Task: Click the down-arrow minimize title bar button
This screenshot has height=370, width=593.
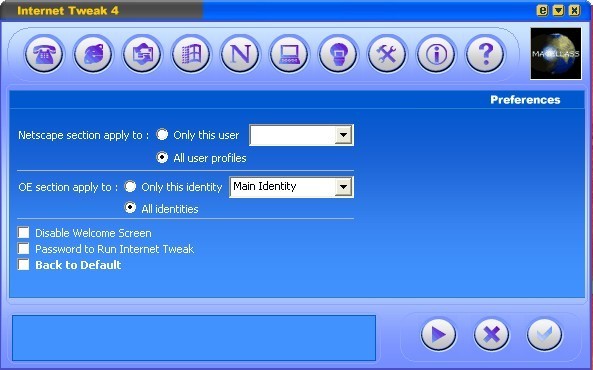Action: click(x=558, y=10)
